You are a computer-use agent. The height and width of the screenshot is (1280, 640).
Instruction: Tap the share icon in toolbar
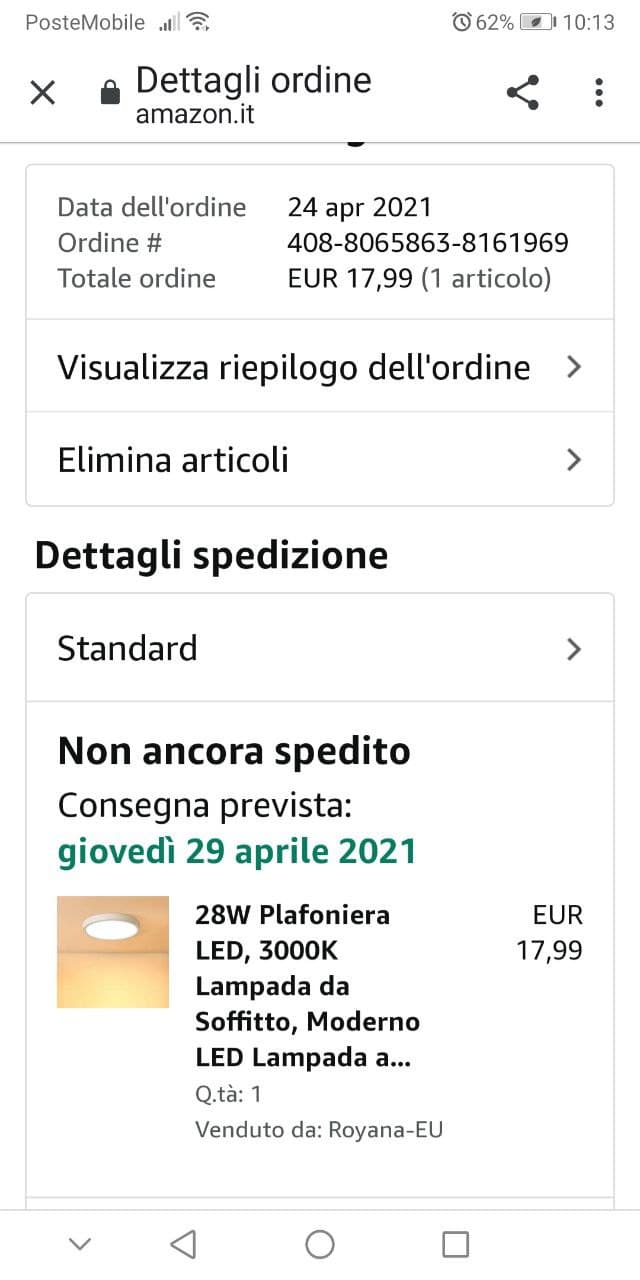[522, 93]
